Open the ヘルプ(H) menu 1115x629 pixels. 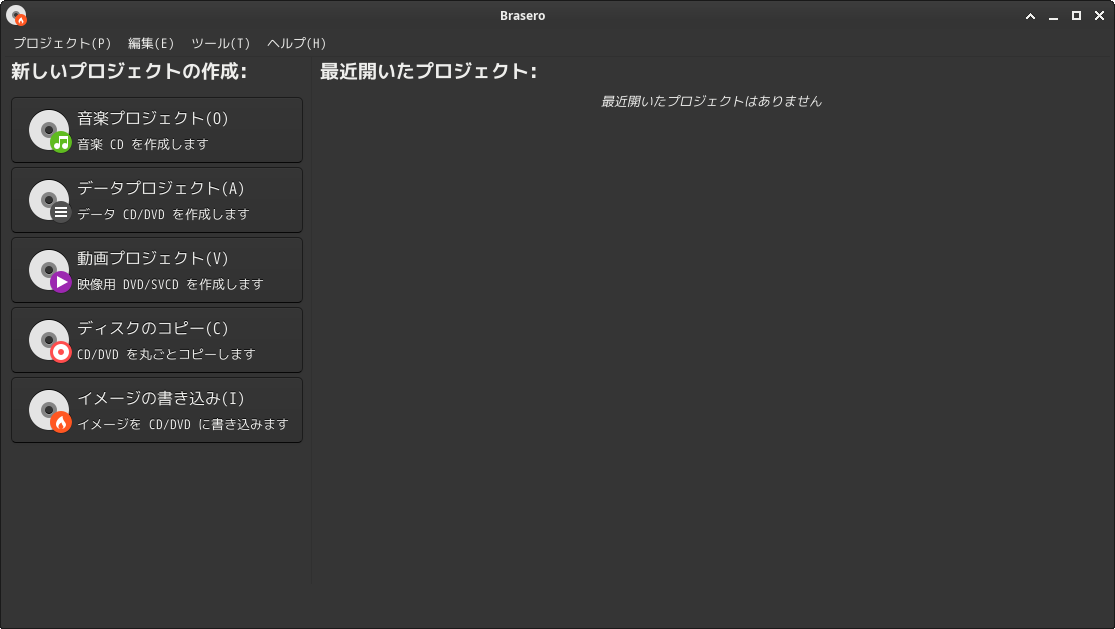pyautogui.click(x=297, y=43)
